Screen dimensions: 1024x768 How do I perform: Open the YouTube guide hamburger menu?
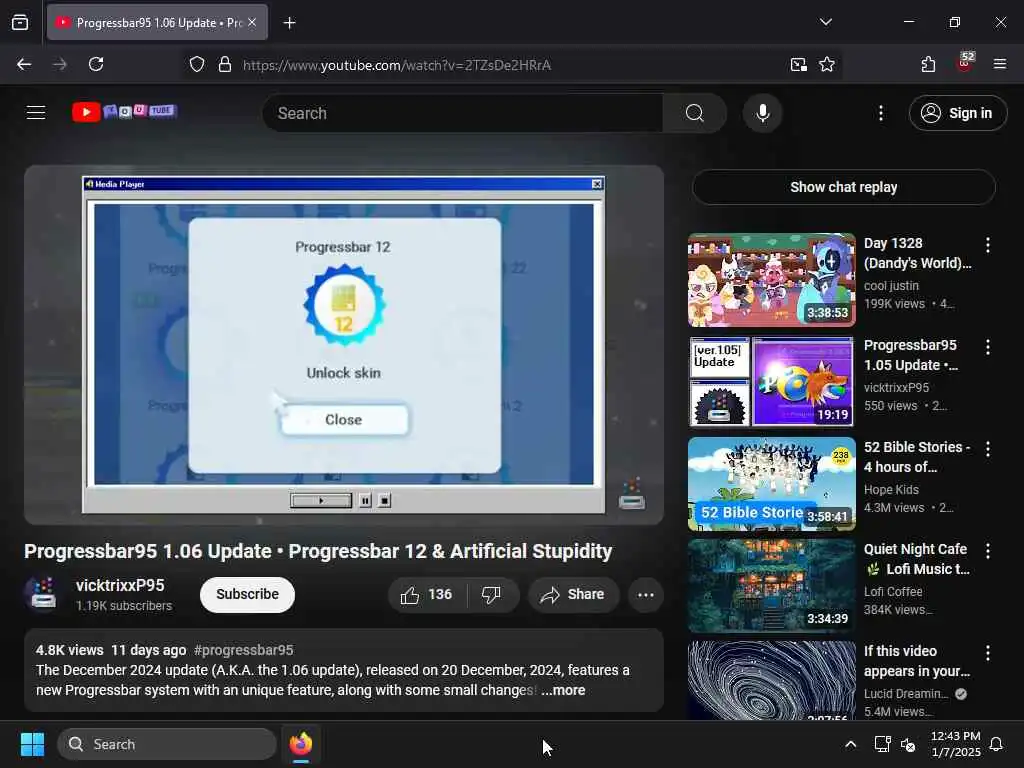click(36, 112)
